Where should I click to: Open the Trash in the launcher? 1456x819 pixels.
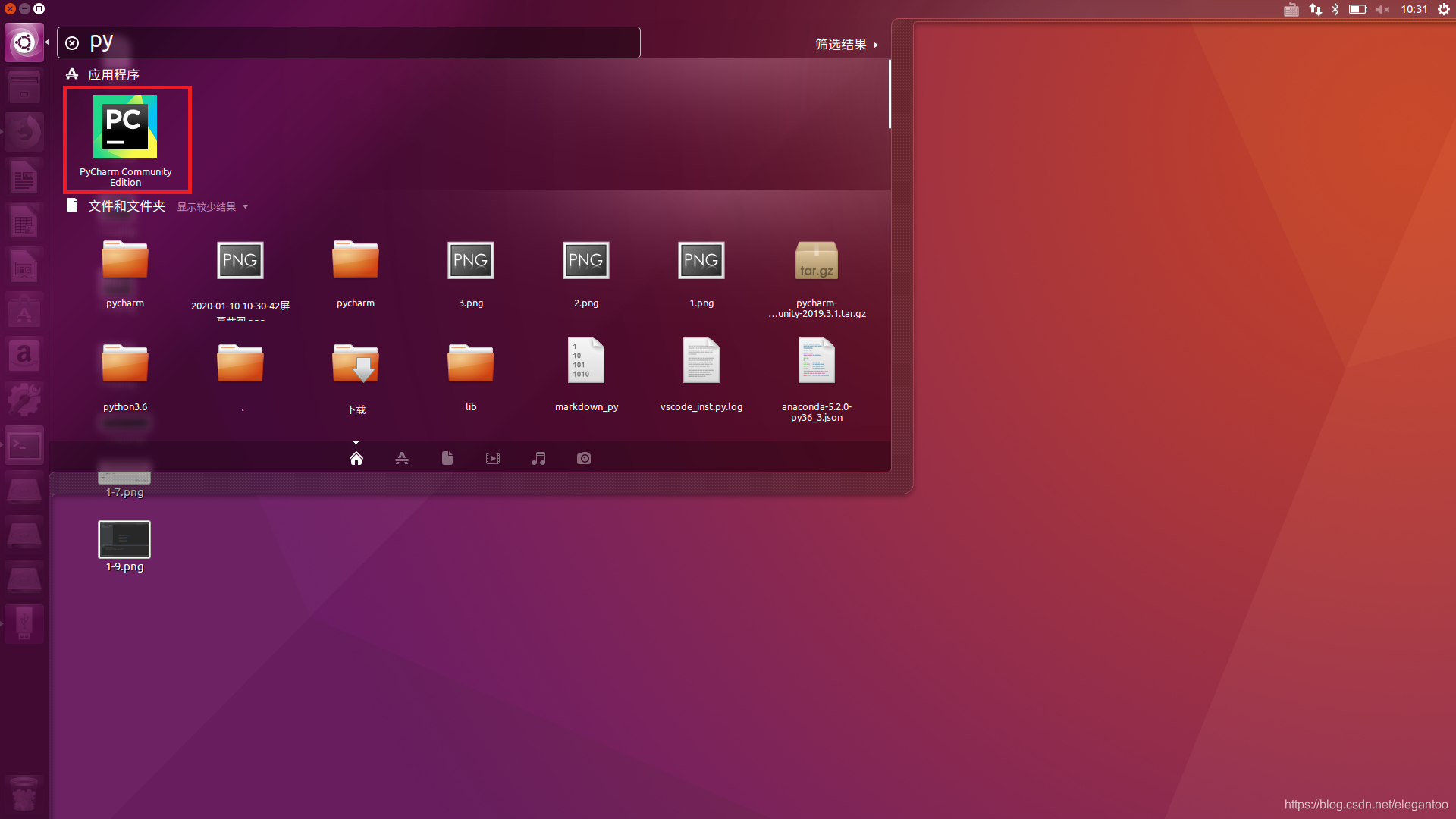[24, 794]
